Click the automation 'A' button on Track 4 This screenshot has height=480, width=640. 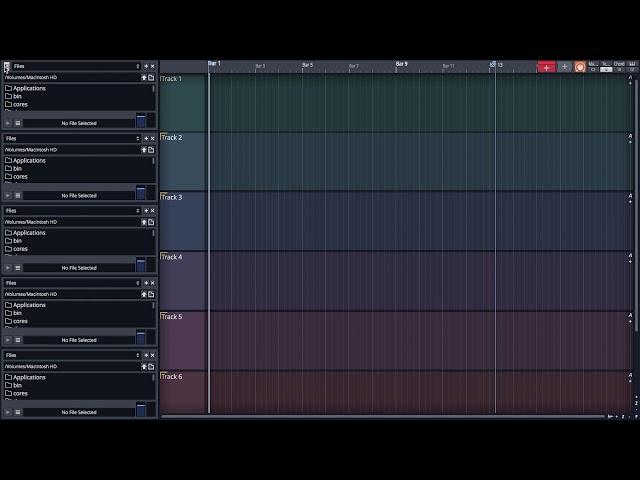coord(630,255)
